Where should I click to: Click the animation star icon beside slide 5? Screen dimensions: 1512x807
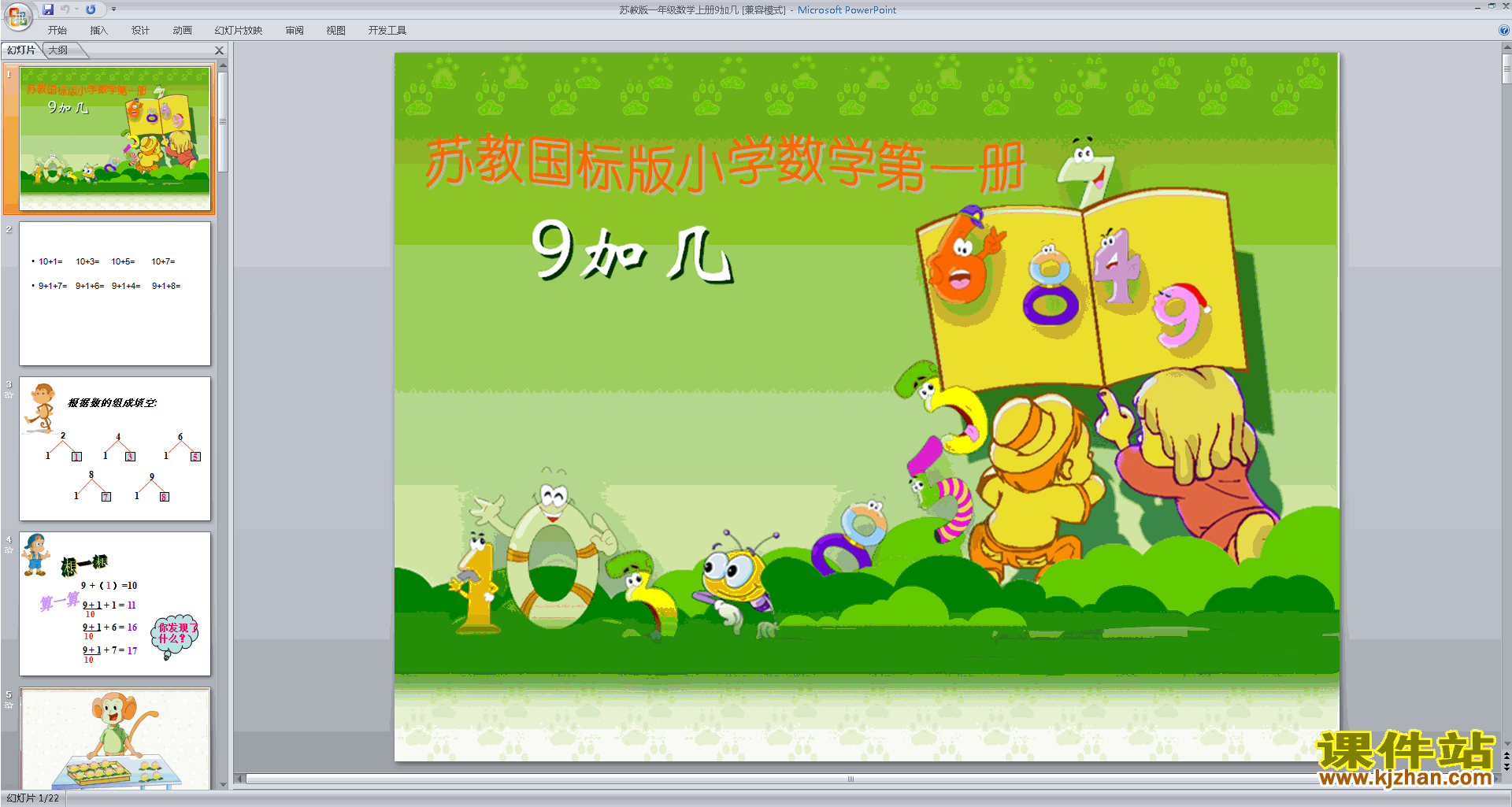pos(9,705)
